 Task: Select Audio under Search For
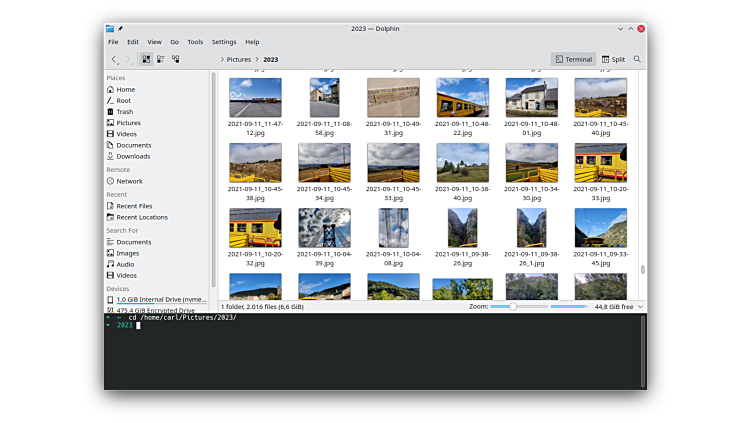pyautogui.click(x=125, y=264)
